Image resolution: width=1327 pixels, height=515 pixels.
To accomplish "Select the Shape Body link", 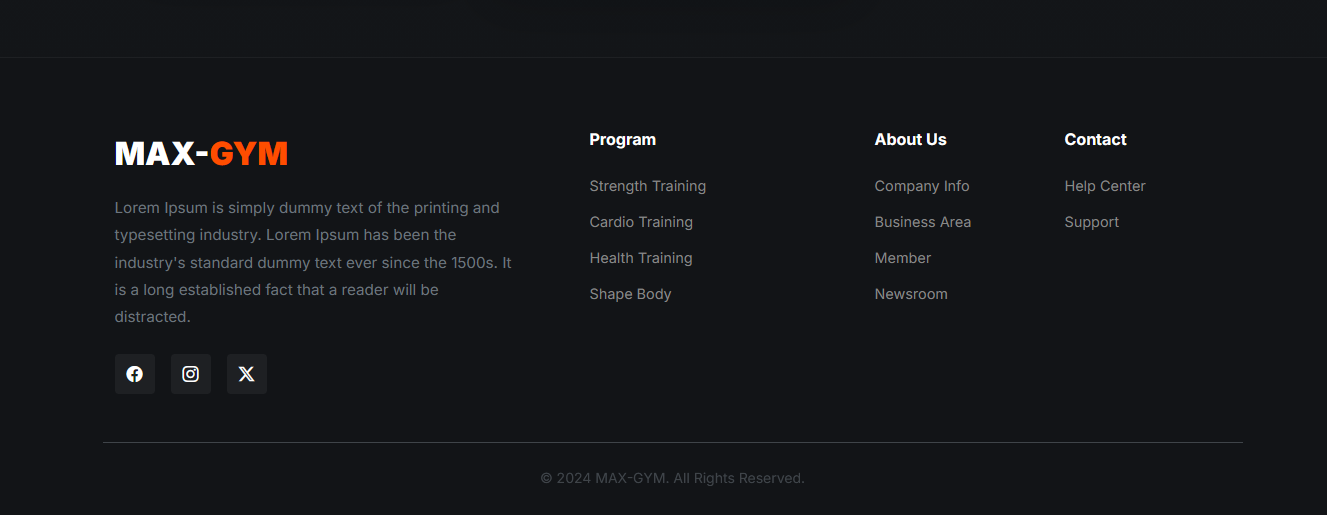I will [630, 294].
